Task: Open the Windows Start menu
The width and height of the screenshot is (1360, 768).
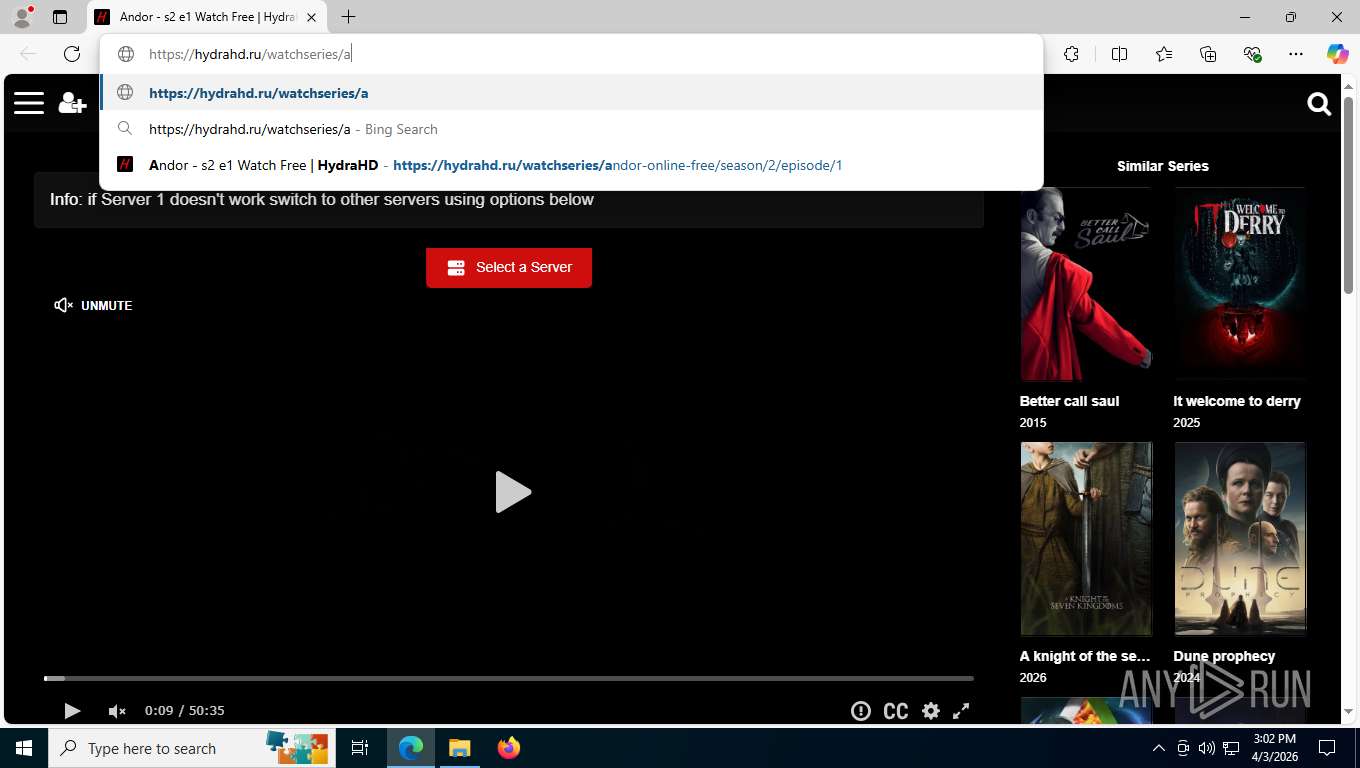Action: tap(24, 748)
